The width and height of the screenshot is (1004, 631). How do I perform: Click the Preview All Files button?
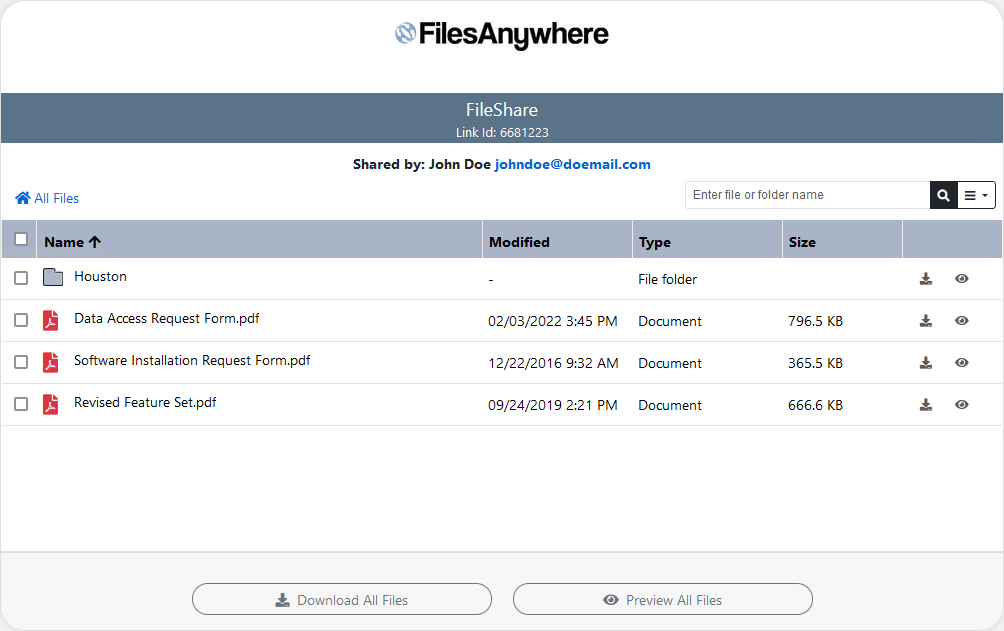click(x=663, y=599)
